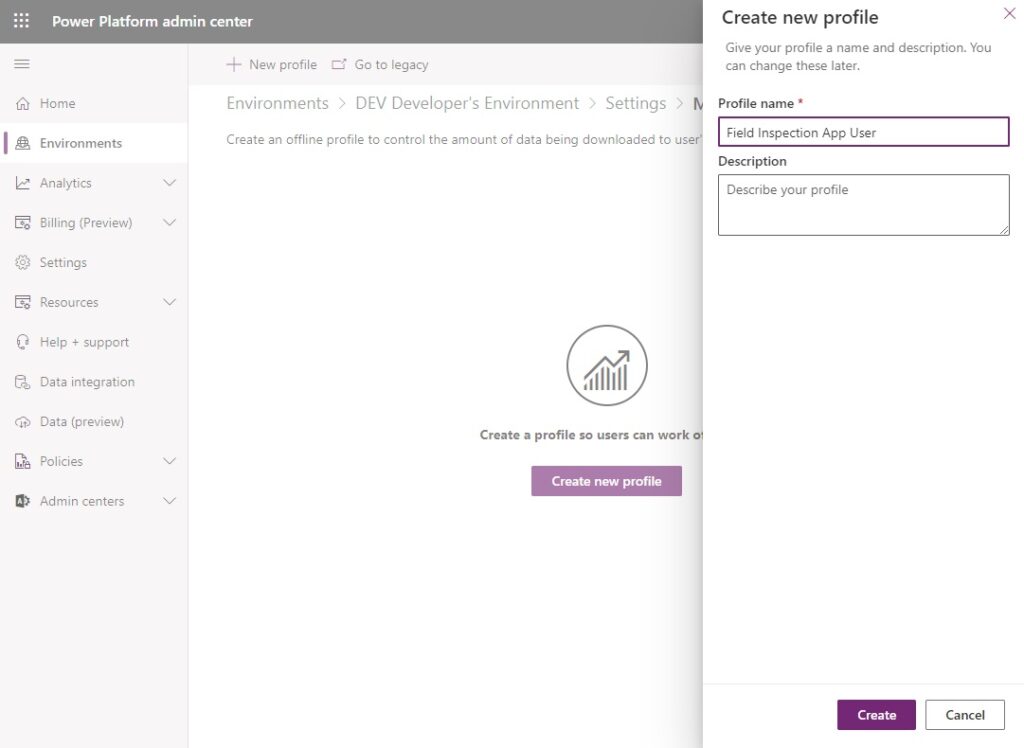The width and height of the screenshot is (1024, 748).
Task: Expand the Billing (Preview) section
Action: coord(170,222)
